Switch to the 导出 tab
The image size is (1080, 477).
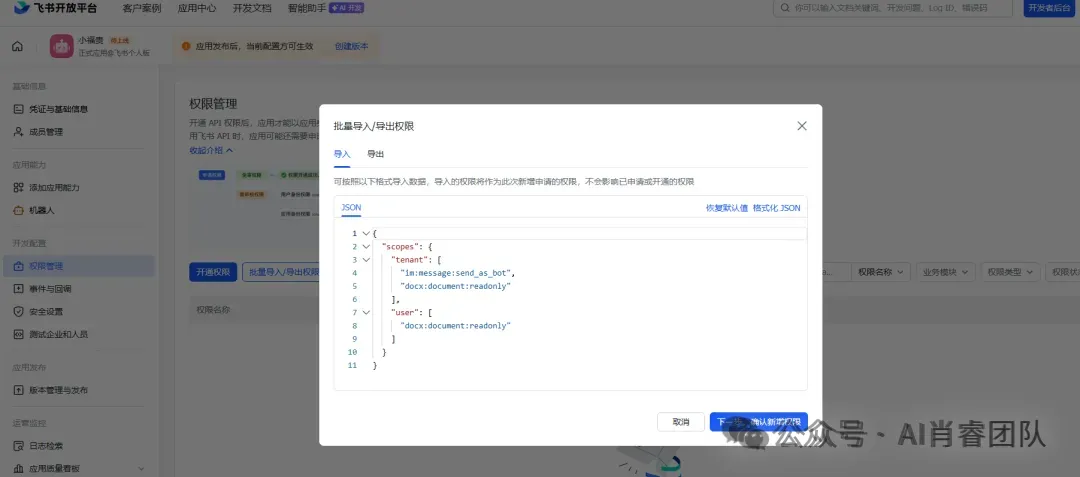(375, 154)
